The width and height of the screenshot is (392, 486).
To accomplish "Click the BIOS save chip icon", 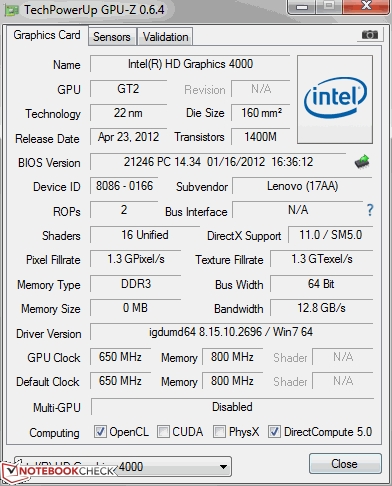I will click(x=362, y=162).
